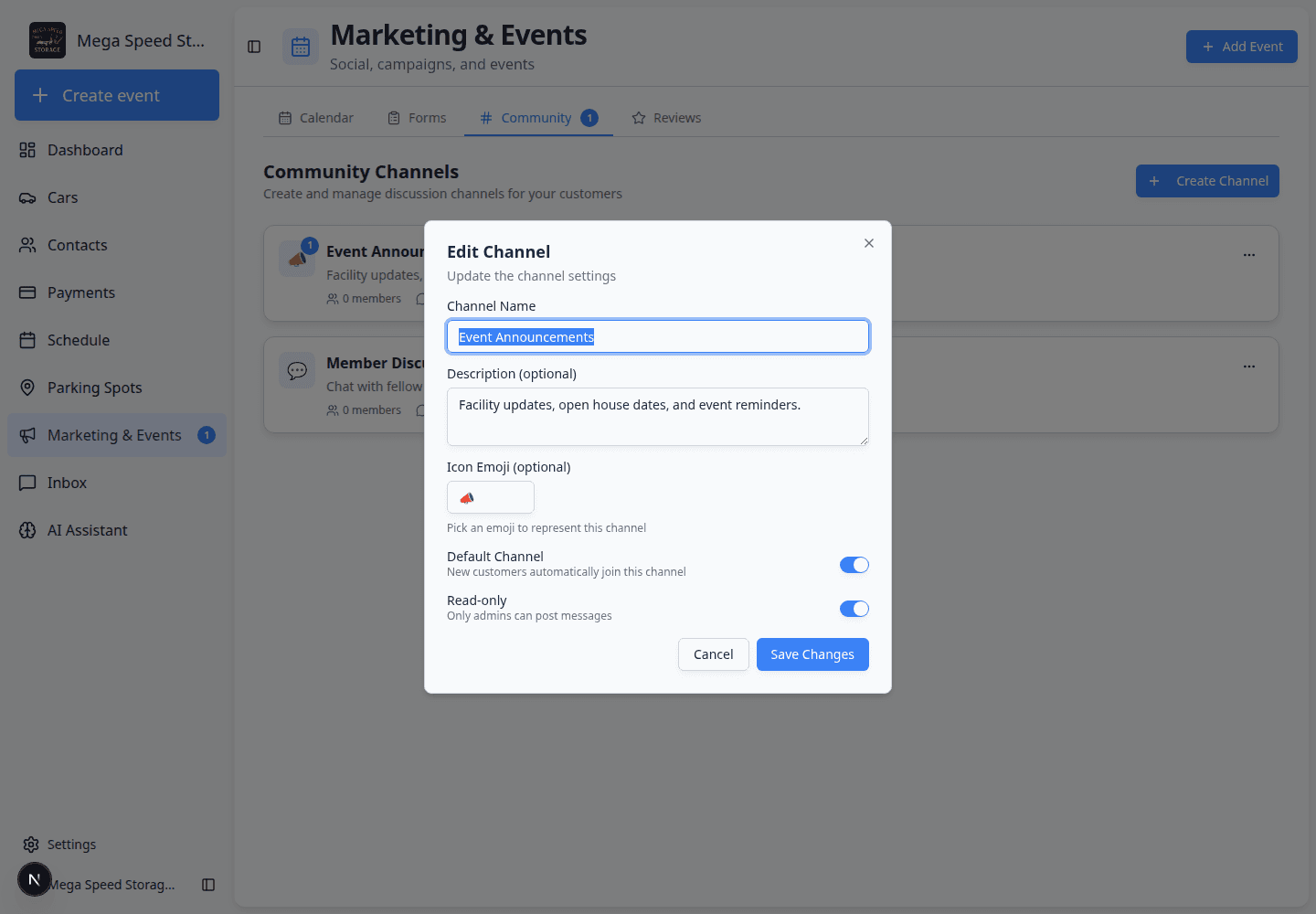Launch the AI Assistant page
1316x914 pixels.
pos(117,530)
